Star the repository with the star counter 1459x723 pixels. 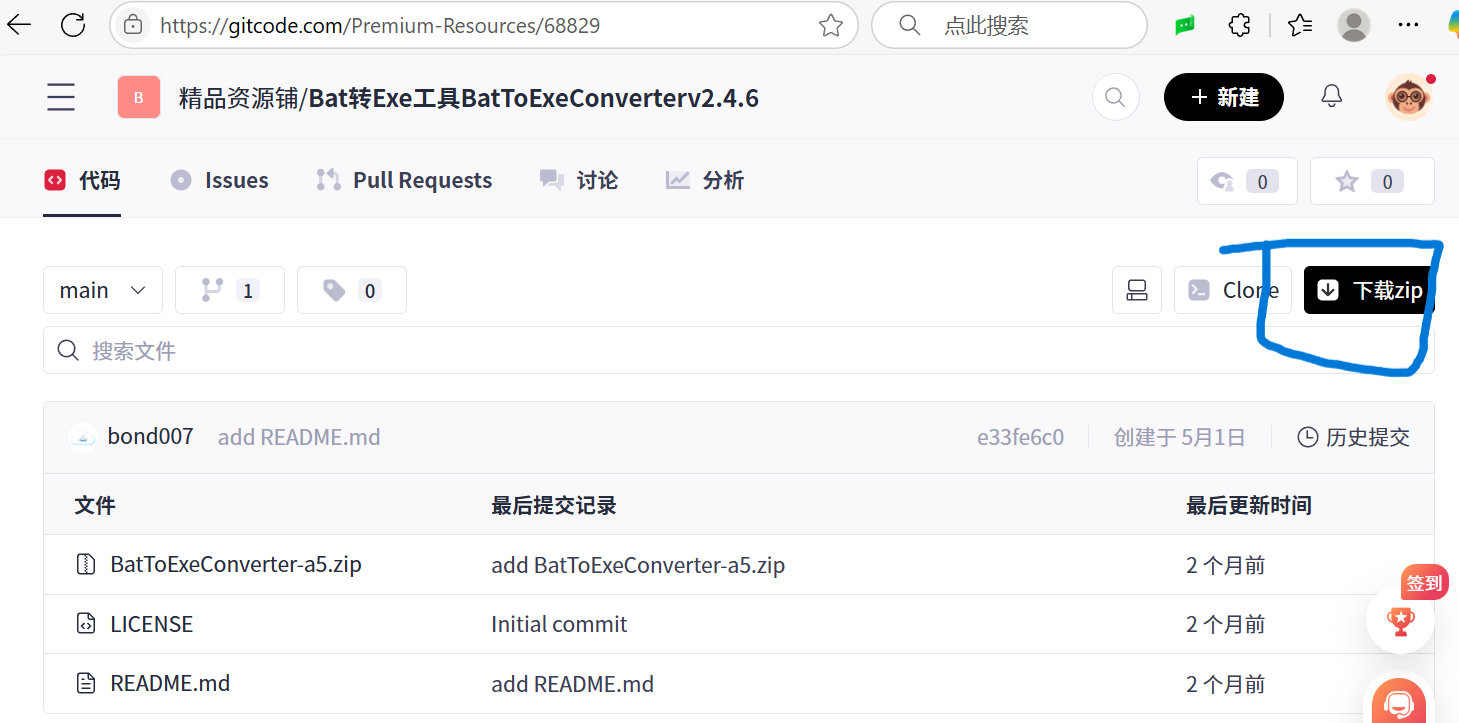pos(1372,181)
